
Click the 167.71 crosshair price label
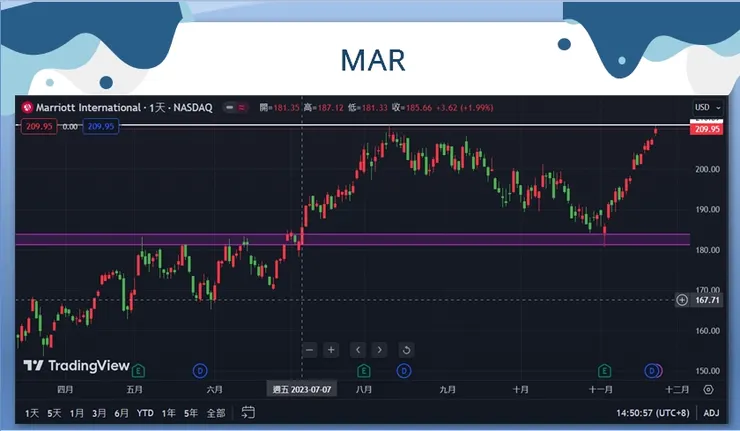[706, 300]
